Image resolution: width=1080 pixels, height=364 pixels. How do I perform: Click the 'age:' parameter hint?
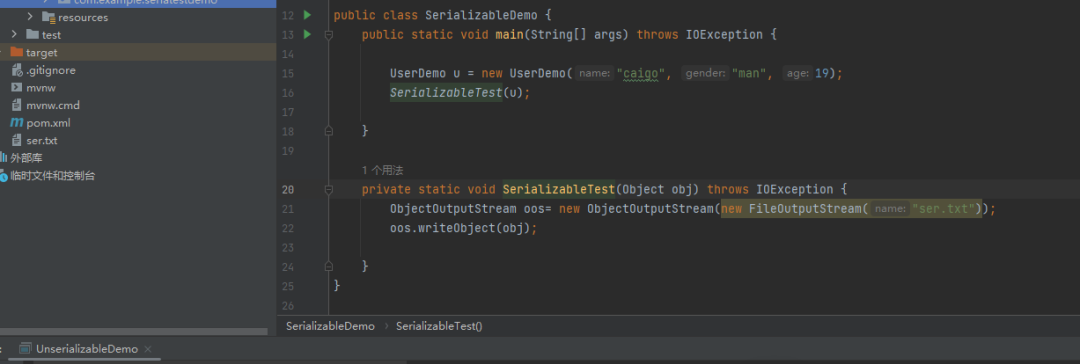(x=798, y=73)
